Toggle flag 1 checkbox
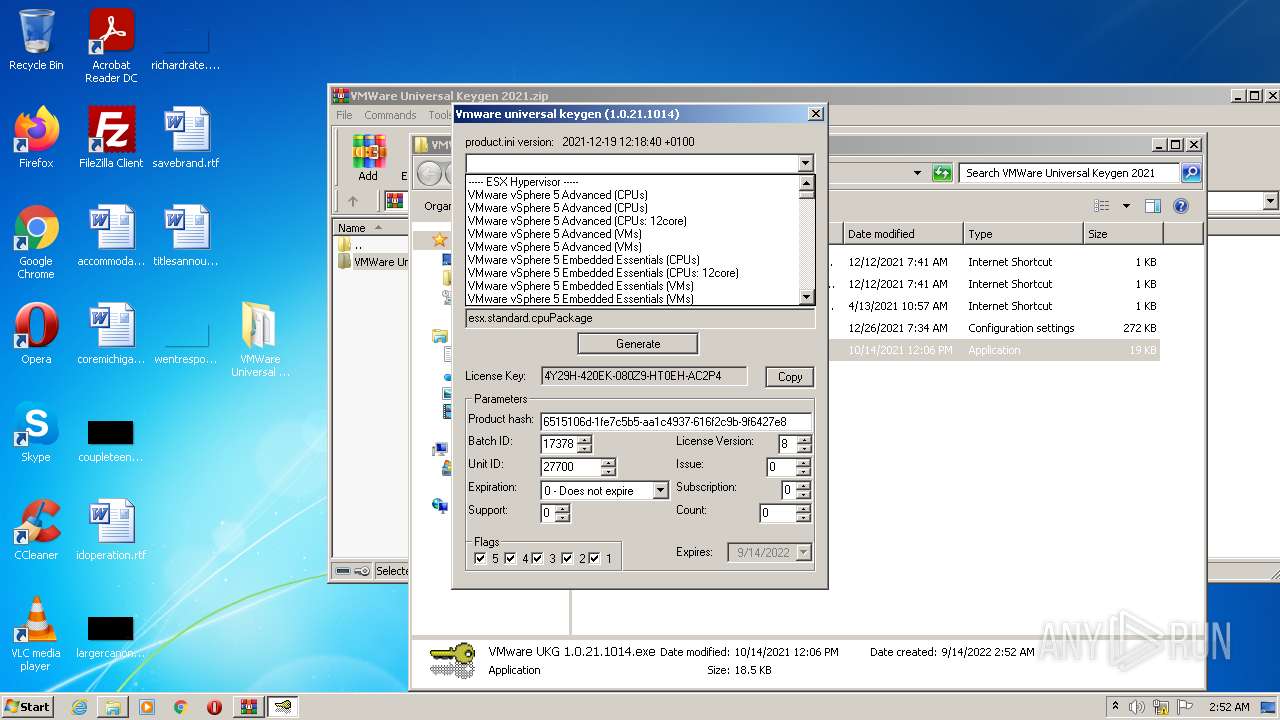This screenshot has height=720, width=1280. pos(594,558)
